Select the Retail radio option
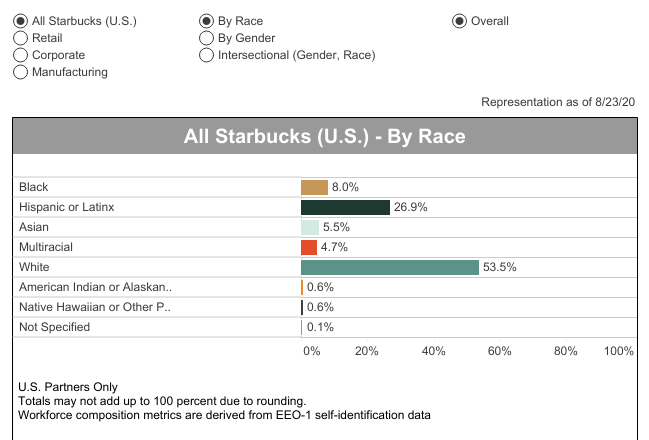Viewport: 649px width, 440px height. point(21,38)
